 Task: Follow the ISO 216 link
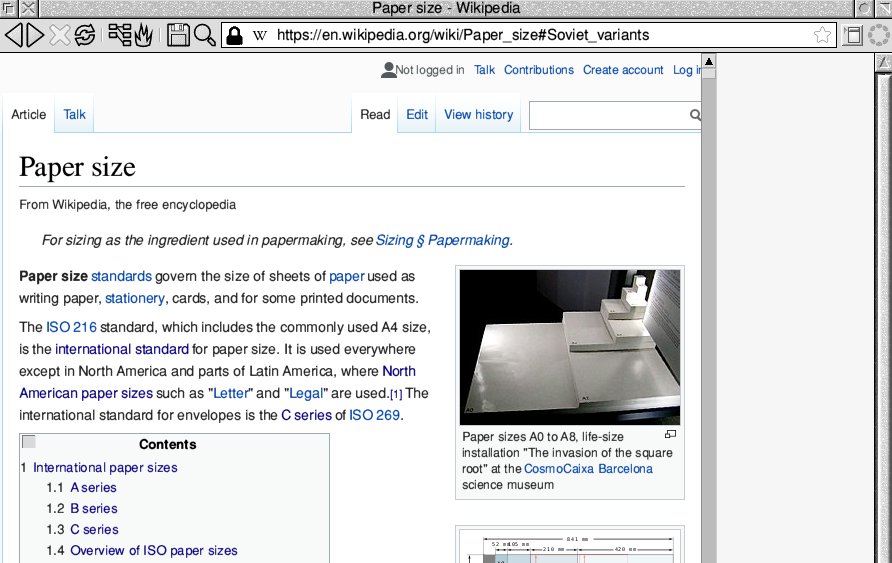pyautogui.click(x=71, y=327)
